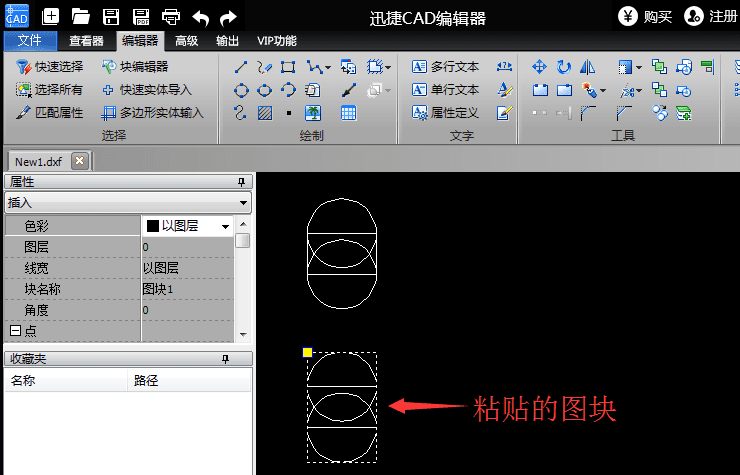Close the New1.dxf document tab

tap(80, 161)
